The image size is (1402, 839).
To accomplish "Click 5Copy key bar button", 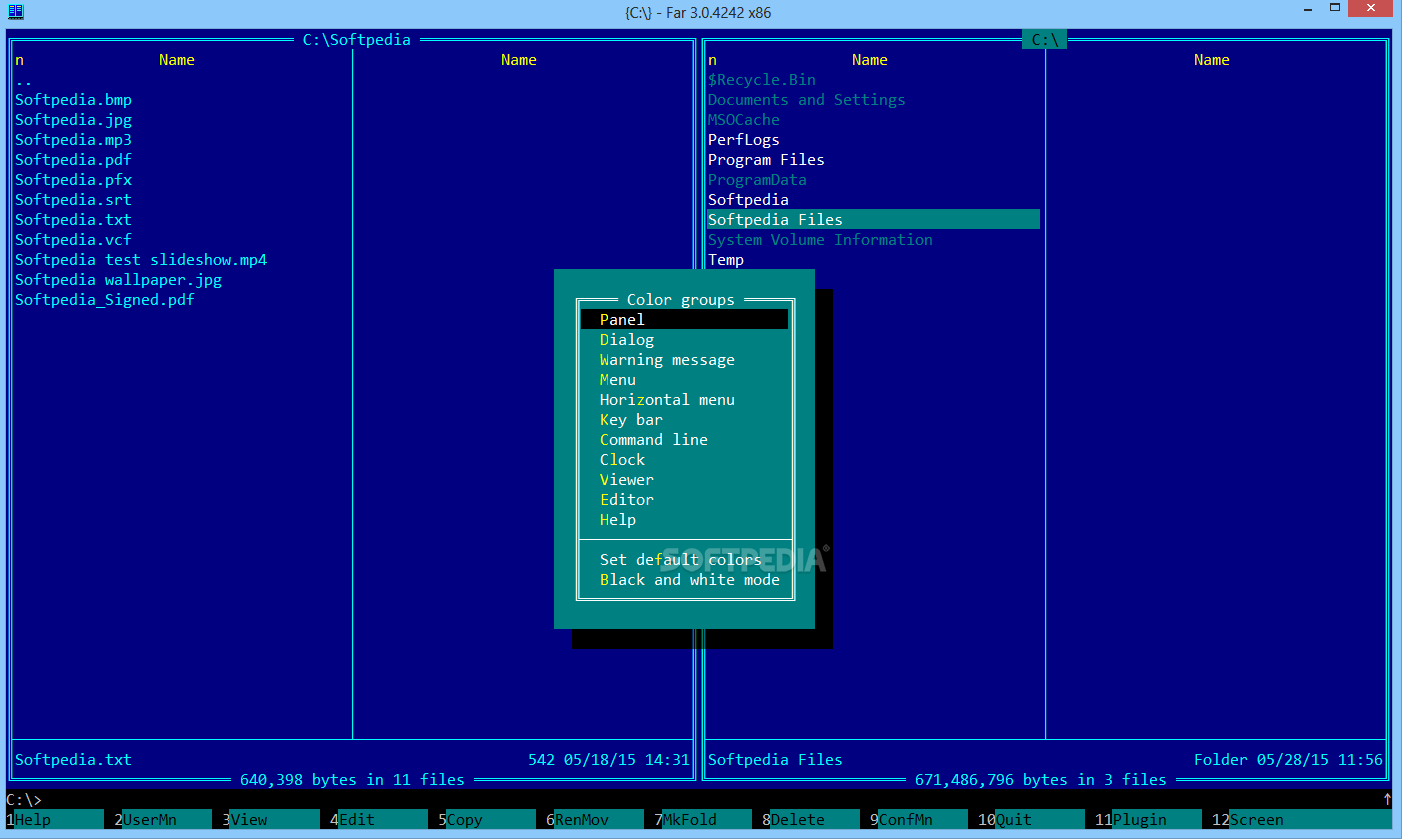I will [487, 819].
